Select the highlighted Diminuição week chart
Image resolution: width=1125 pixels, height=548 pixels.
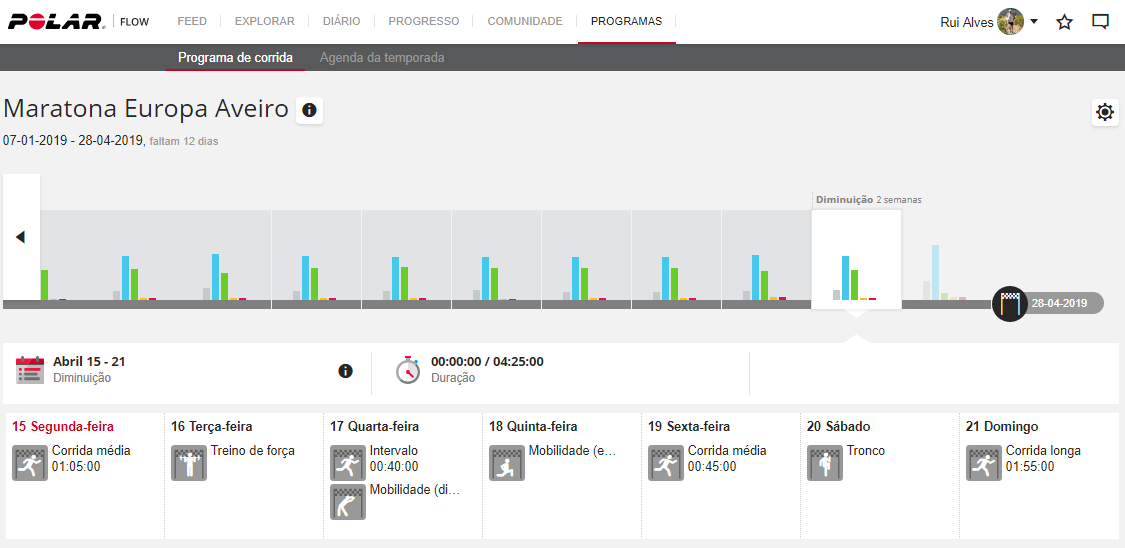(856, 260)
